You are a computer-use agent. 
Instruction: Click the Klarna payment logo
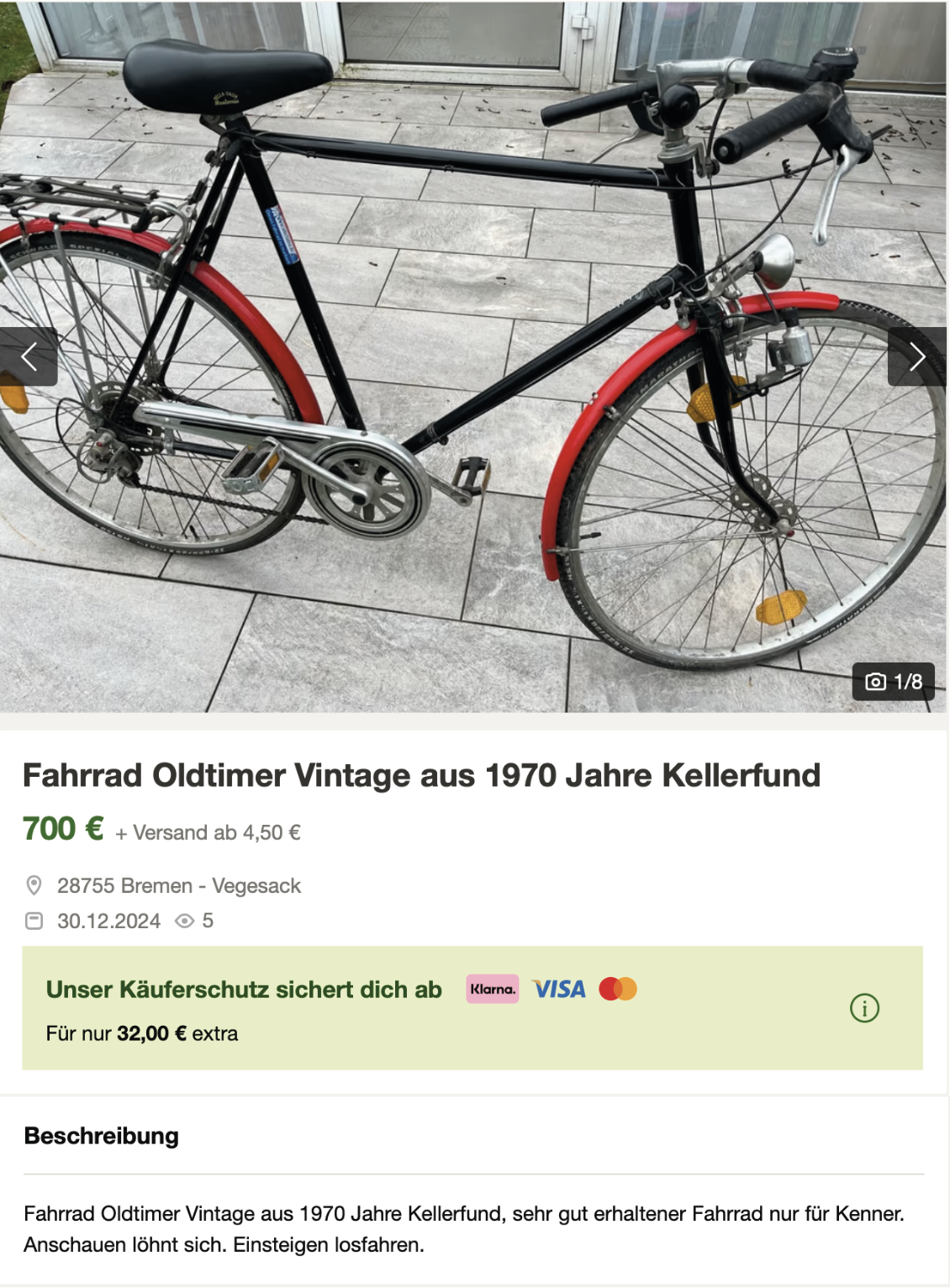coord(493,989)
